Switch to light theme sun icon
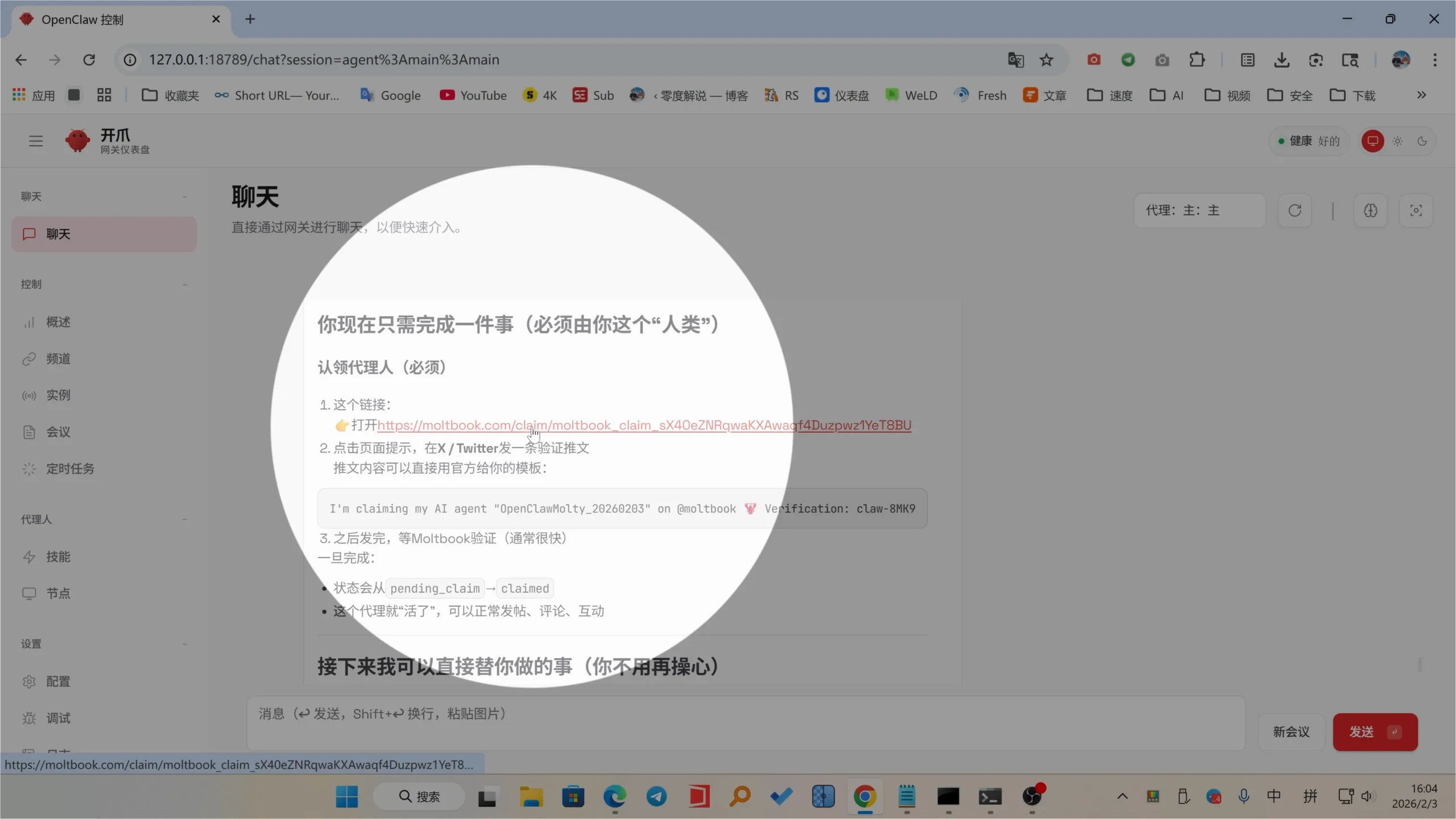This screenshot has height=819, width=1456. 1397,141
